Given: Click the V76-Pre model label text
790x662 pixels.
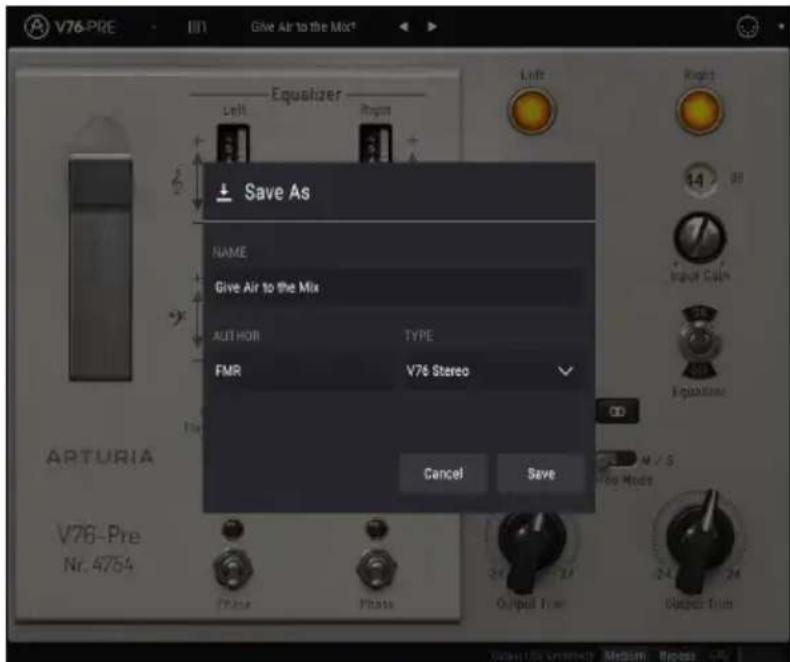Looking at the screenshot, I should coord(99,535).
